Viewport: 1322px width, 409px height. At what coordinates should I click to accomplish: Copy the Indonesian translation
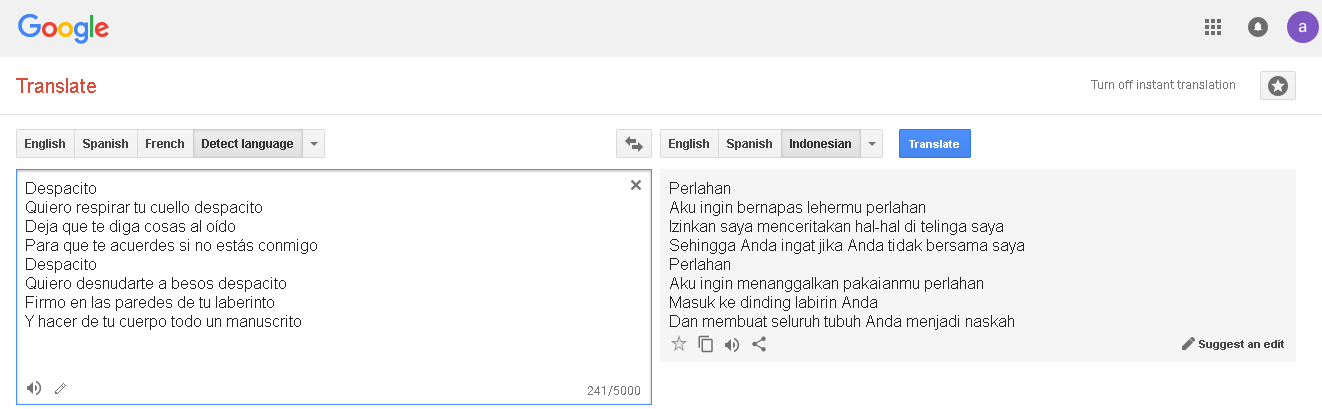tap(706, 344)
